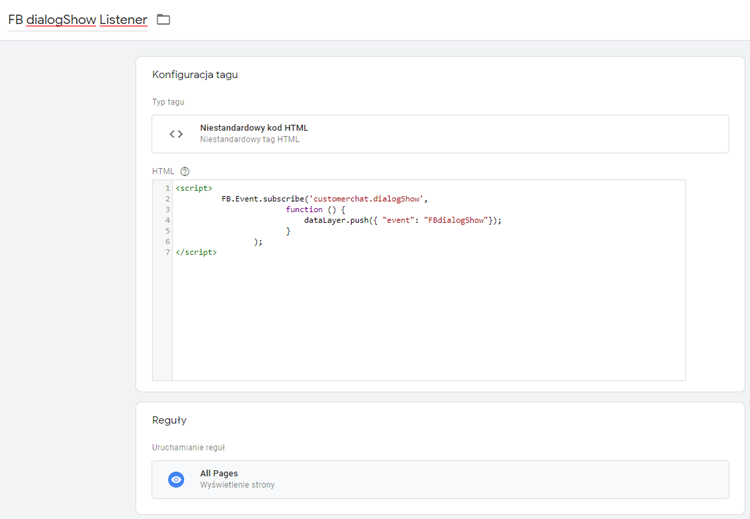Place cursor on the opening <script> line
750x519 pixels.
pos(194,188)
